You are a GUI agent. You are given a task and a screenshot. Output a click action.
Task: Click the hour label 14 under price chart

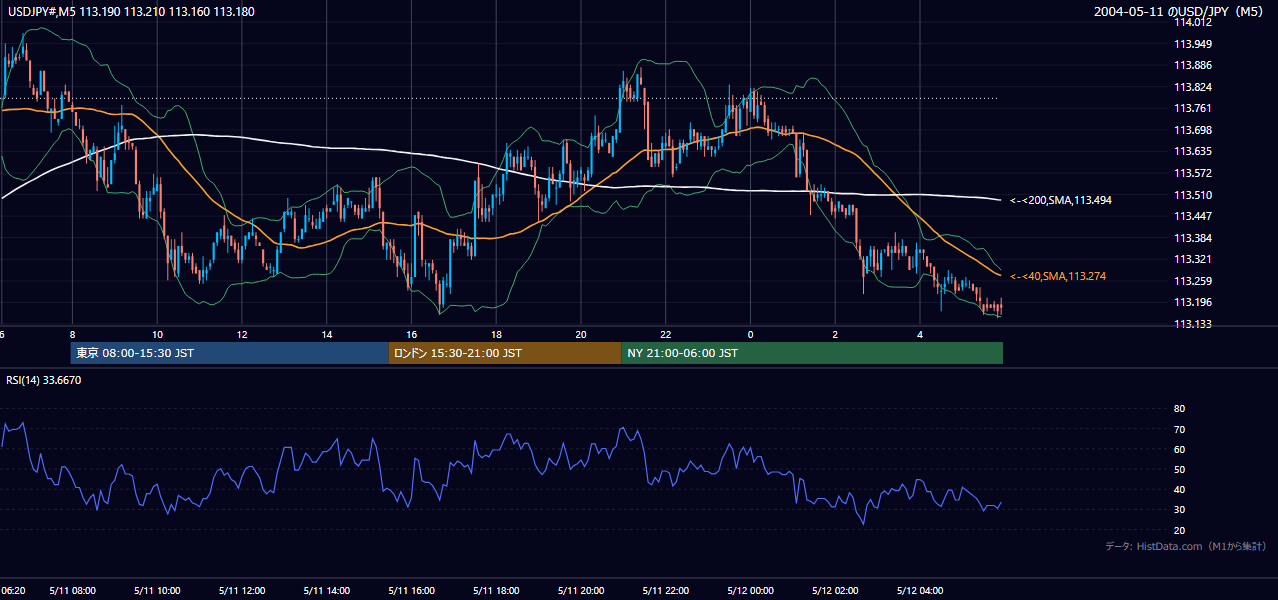[x=326, y=334]
